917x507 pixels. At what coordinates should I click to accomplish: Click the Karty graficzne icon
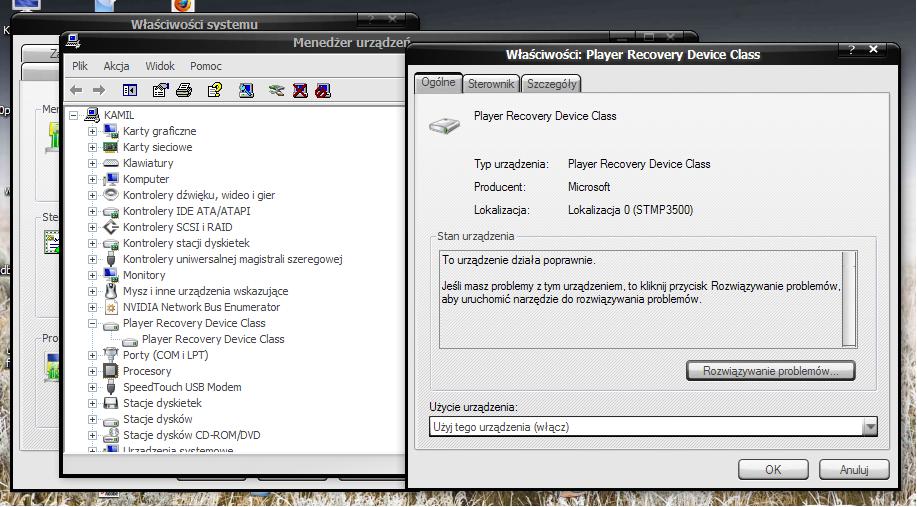(111, 131)
